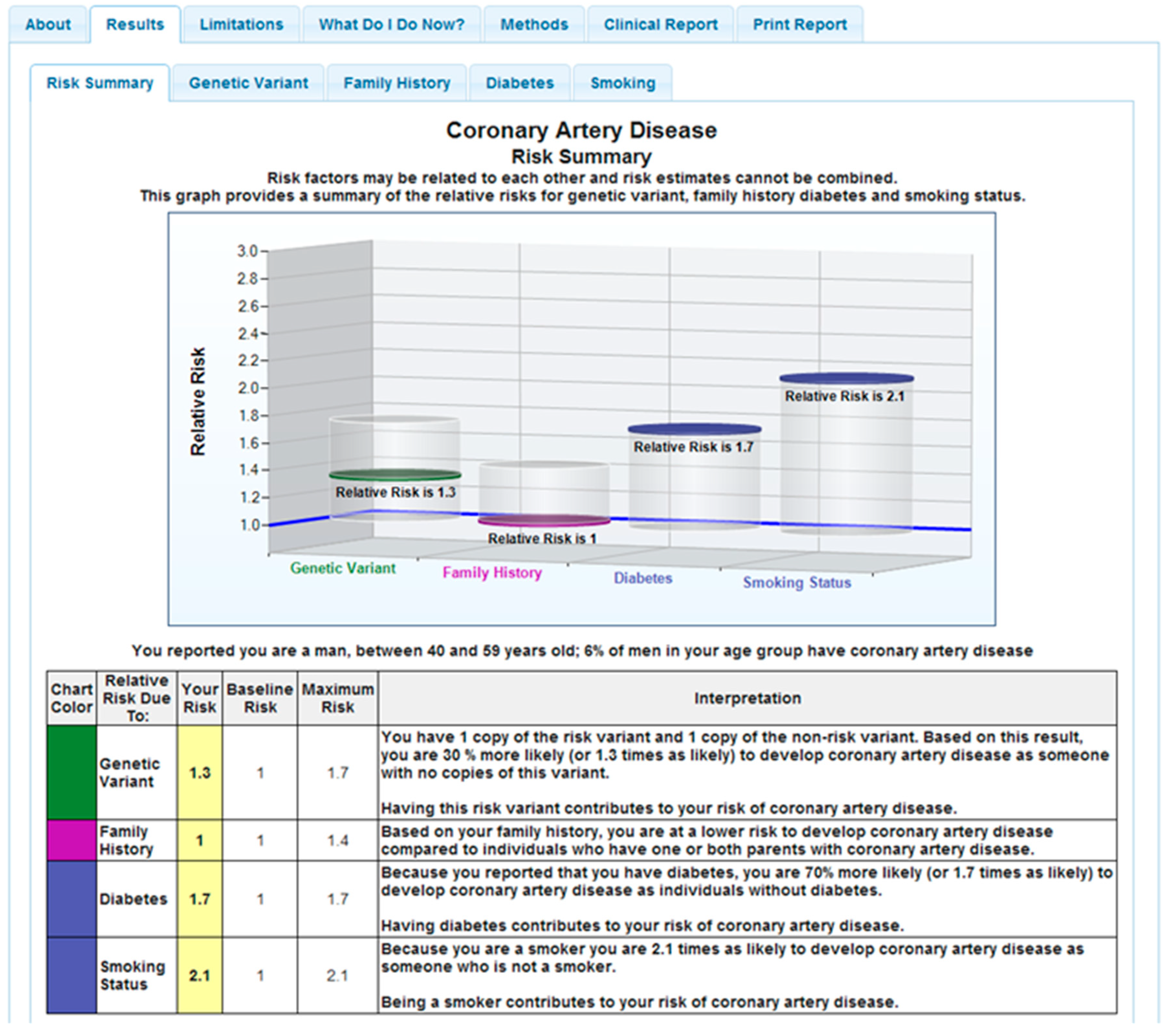The height and width of the screenshot is (1036, 1170).
Task: Click the Risk Summary sub-tab
Action: [100, 83]
